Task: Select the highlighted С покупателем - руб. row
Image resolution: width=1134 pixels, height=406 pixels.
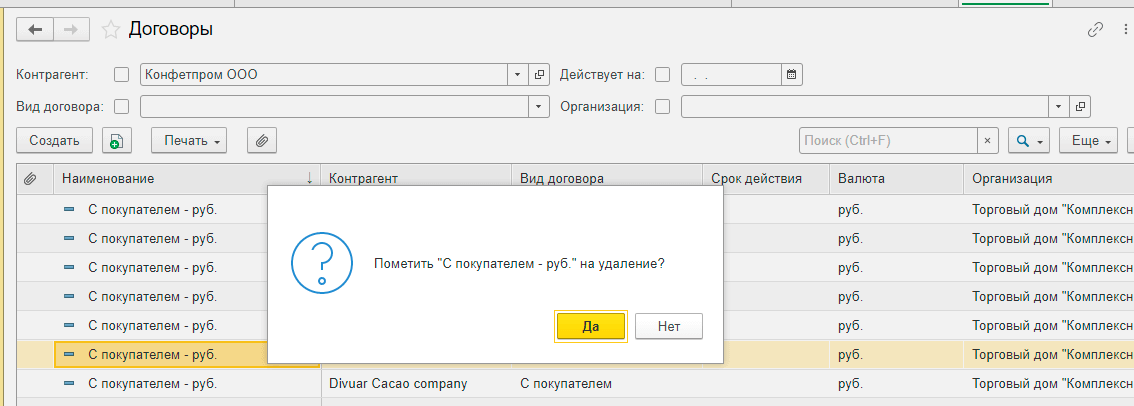Action: (575, 355)
